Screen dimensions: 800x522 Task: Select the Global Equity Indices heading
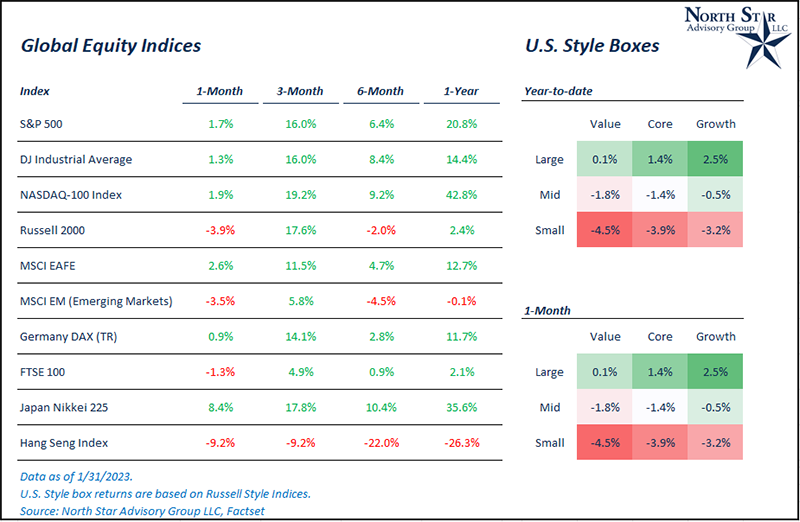click(x=111, y=46)
